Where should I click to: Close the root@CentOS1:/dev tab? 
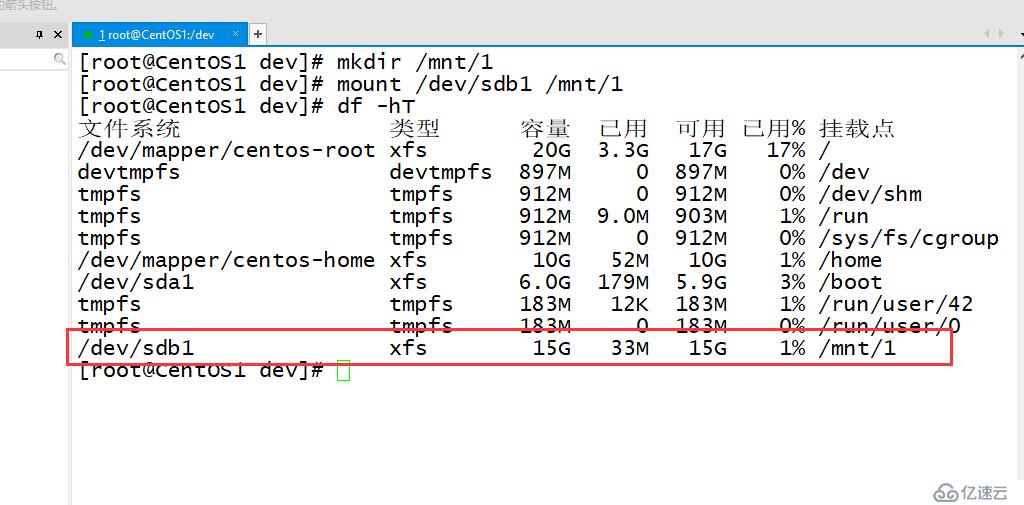236,34
